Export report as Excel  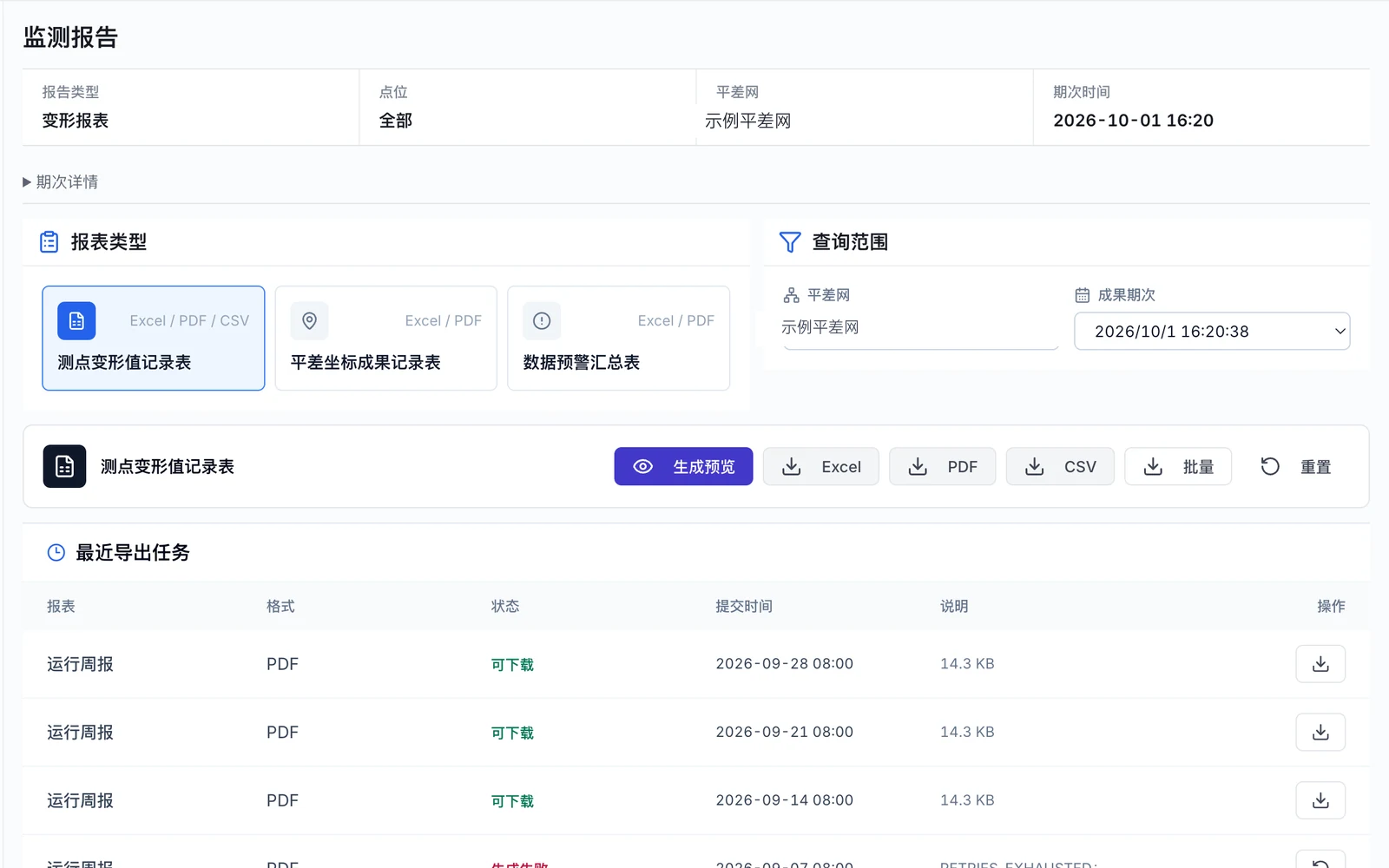pyautogui.click(x=821, y=467)
